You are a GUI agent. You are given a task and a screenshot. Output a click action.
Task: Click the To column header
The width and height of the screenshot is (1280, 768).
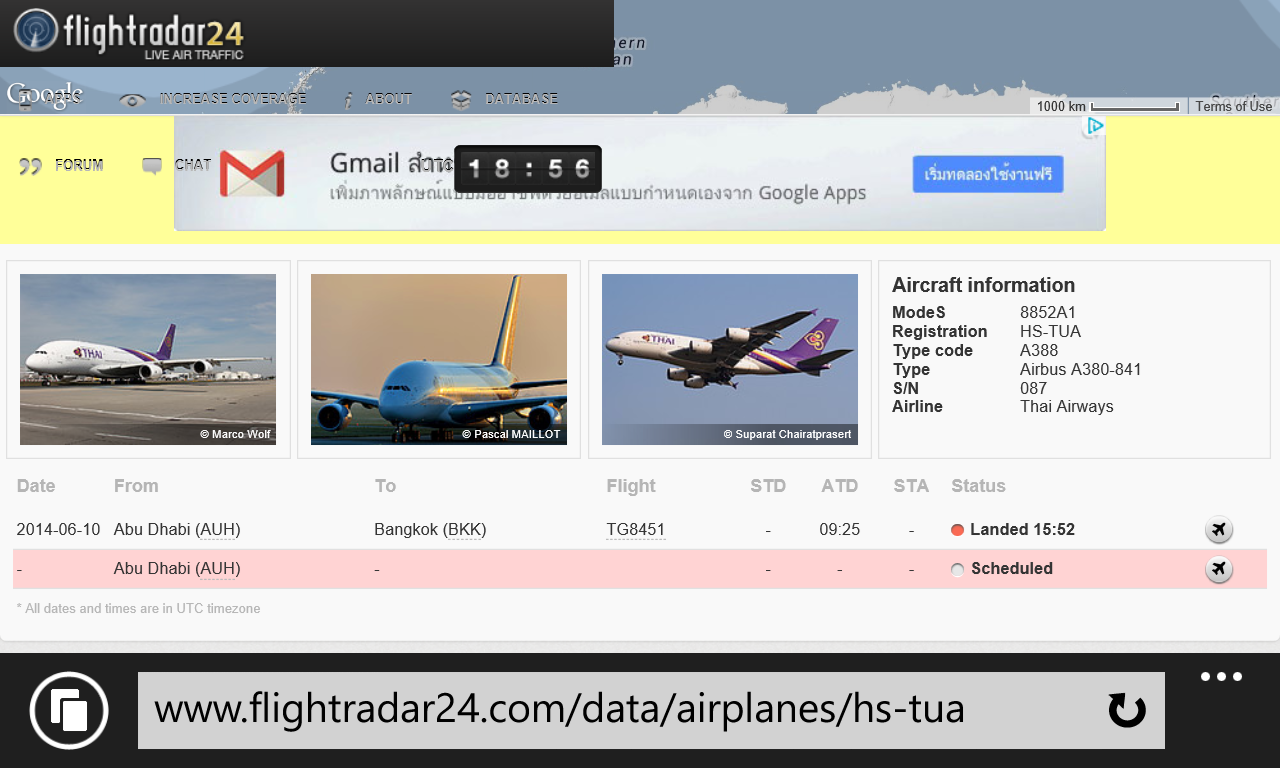385,486
